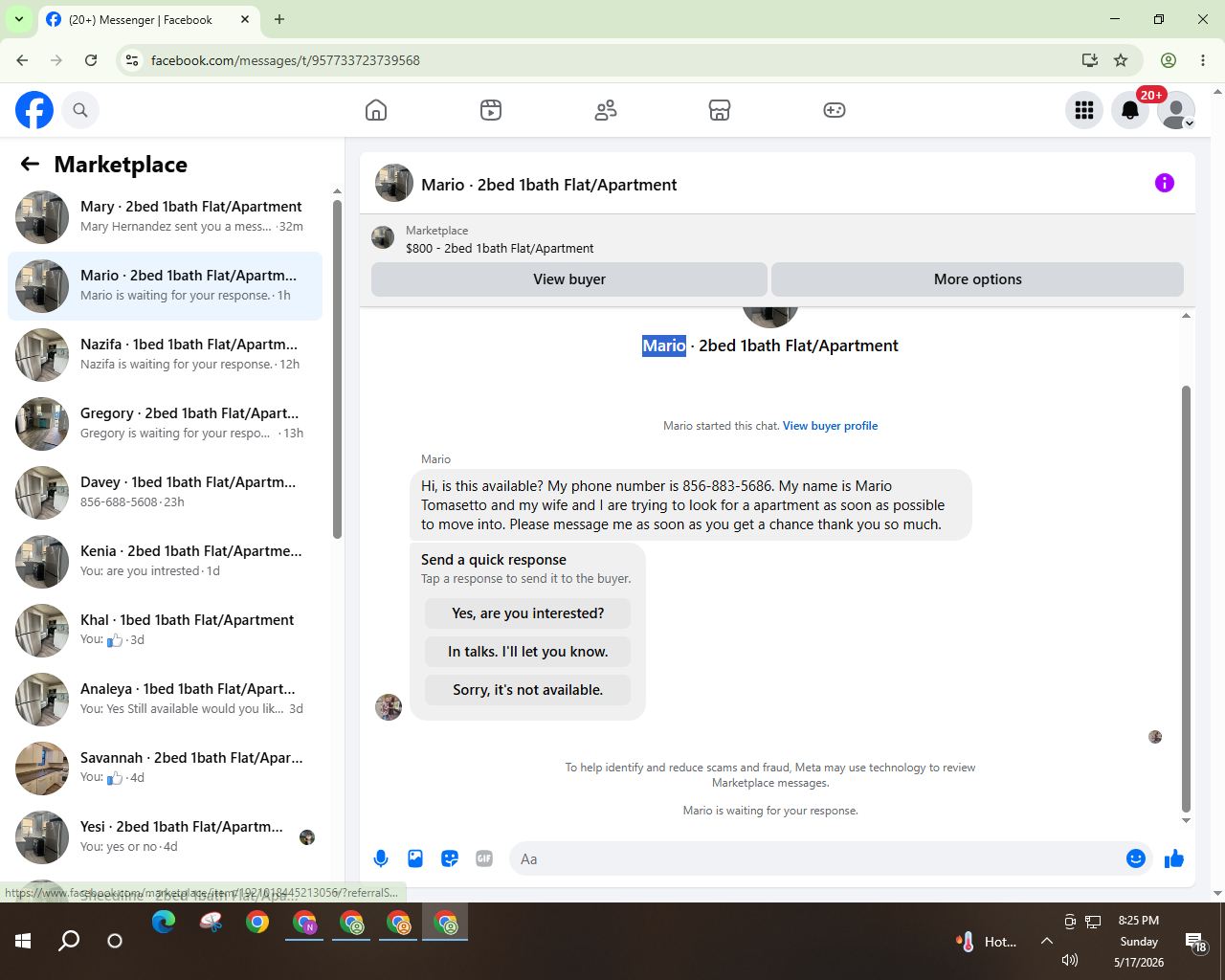This screenshot has width=1225, height=980.
Task: Open the View buyer profile link
Action: pyautogui.click(x=830, y=426)
